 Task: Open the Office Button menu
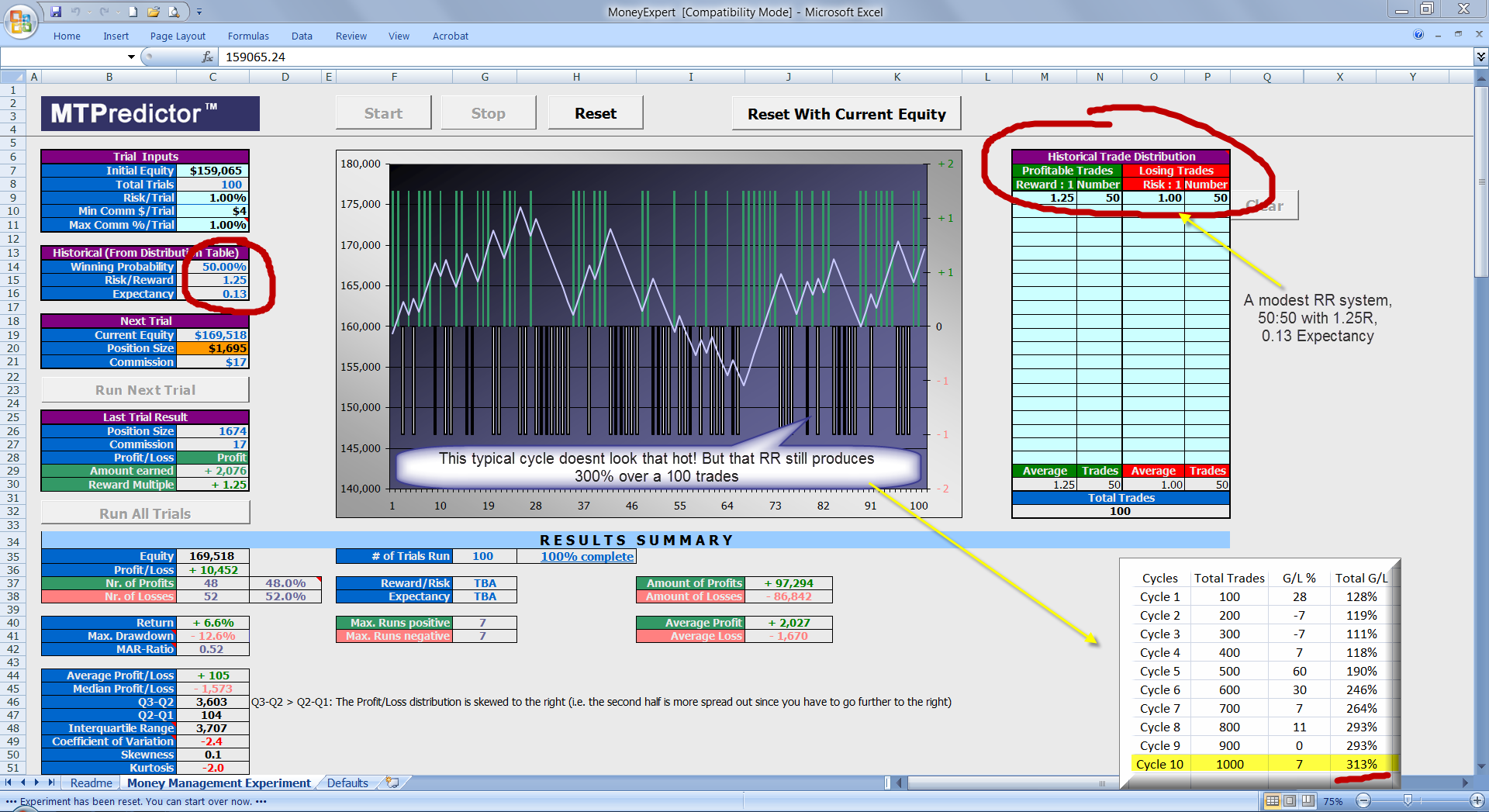click(21, 21)
